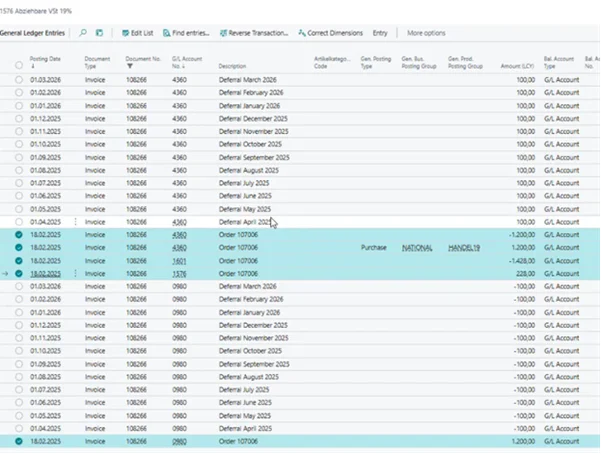Viewport: 601px width, 454px height.
Task: Open Gen. Posting Type column header
Action: (376, 62)
